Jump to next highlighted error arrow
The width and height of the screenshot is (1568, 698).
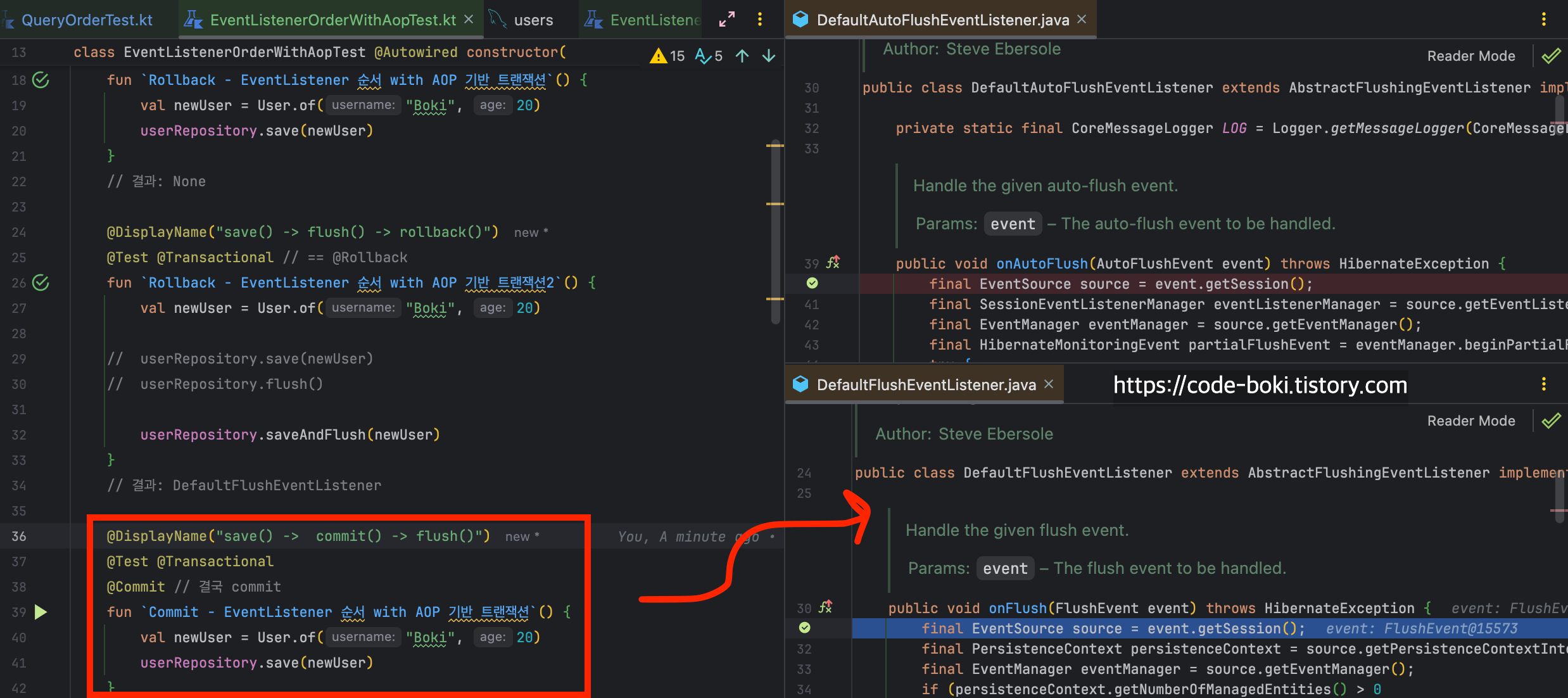point(769,56)
